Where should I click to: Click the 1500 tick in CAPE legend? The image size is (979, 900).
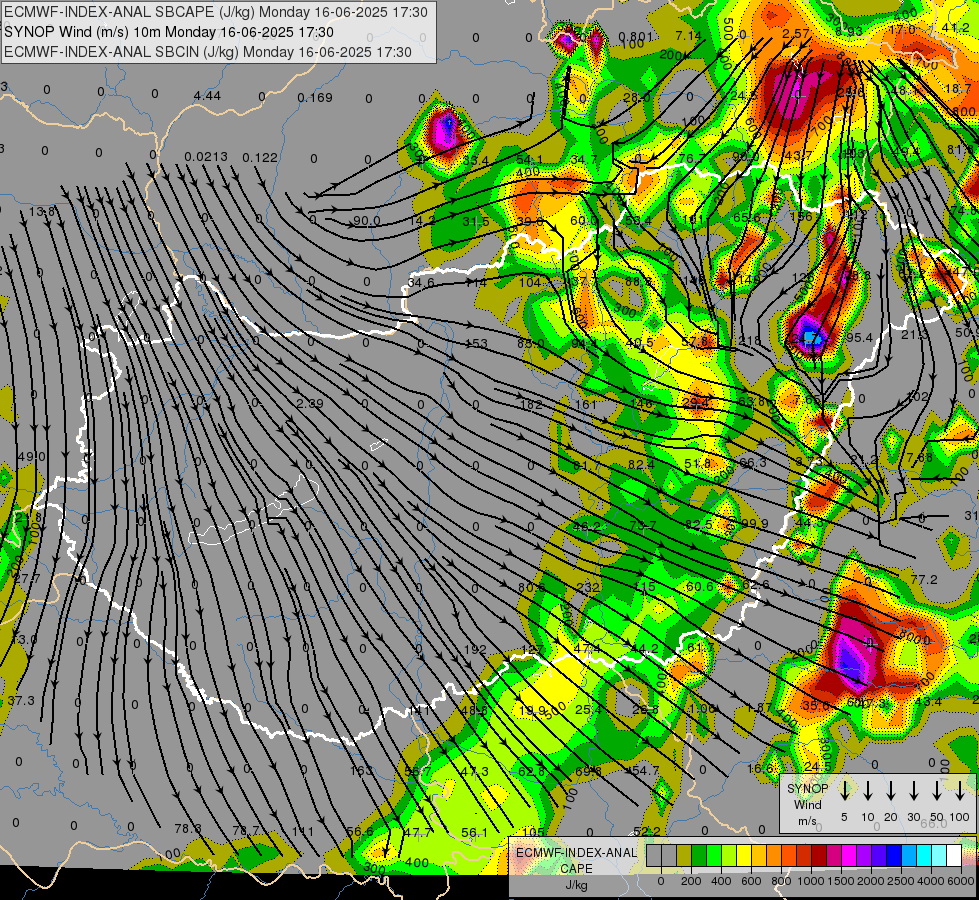(841, 881)
